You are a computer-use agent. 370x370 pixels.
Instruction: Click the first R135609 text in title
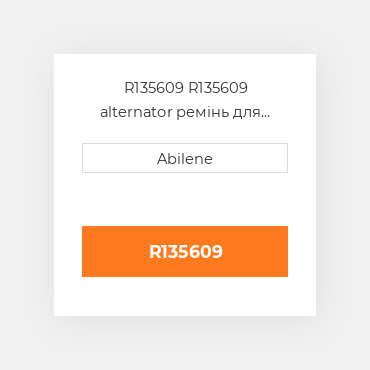point(154,88)
